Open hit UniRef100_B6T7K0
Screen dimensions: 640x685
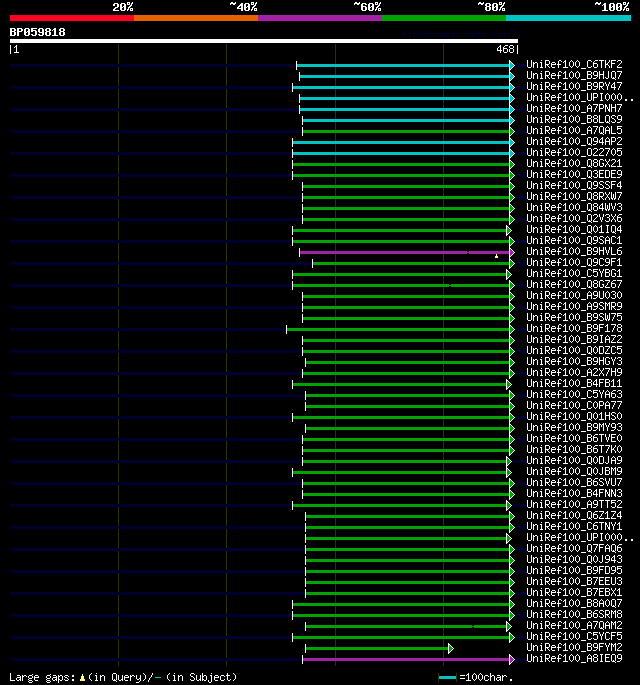(x=574, y=450)
